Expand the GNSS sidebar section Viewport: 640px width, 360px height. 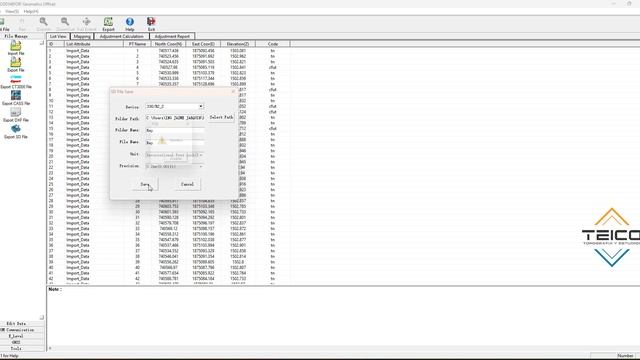pyautogui.click(x=16, y=342)
